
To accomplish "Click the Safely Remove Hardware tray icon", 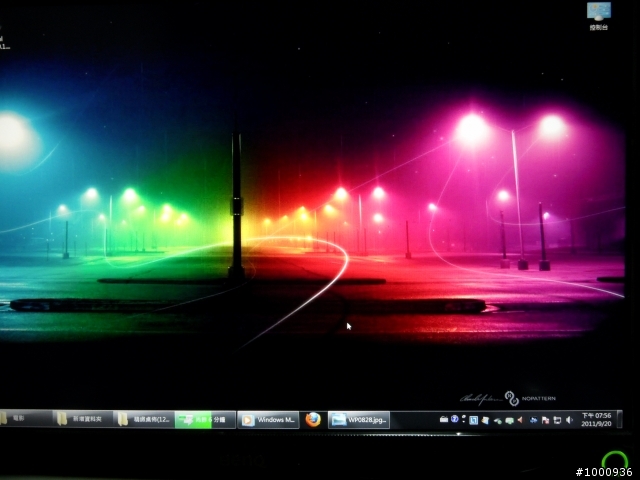I will pos(498,421).
